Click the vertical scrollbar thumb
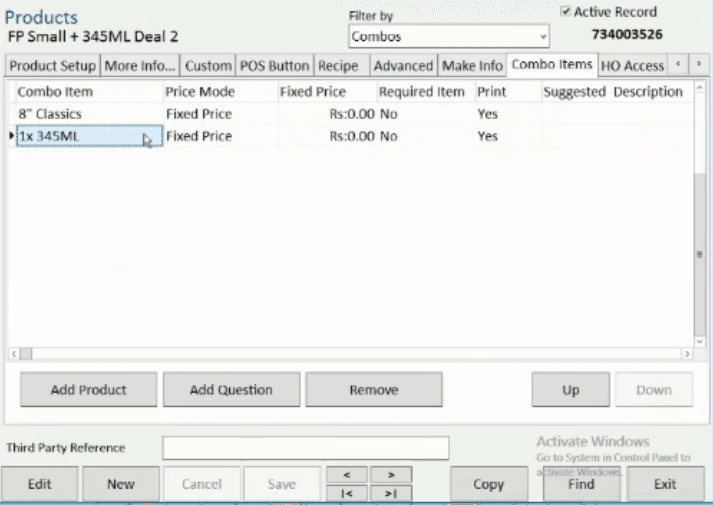 [x=700, y=254]
